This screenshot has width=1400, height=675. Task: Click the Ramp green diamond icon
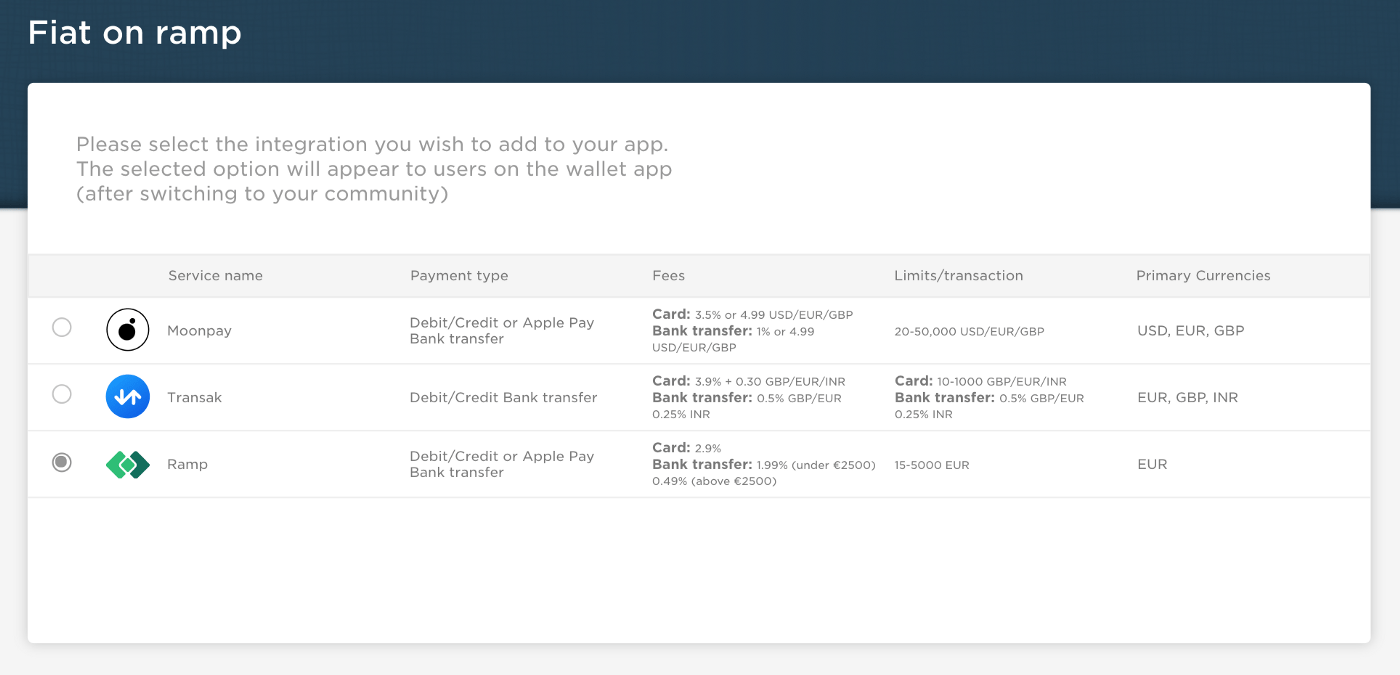point(127,463)
